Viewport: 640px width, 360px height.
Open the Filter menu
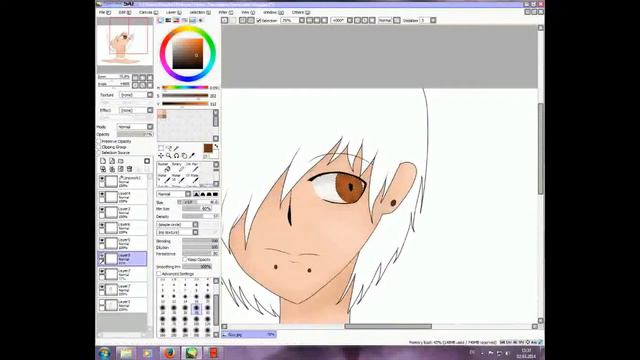(225, 12)
